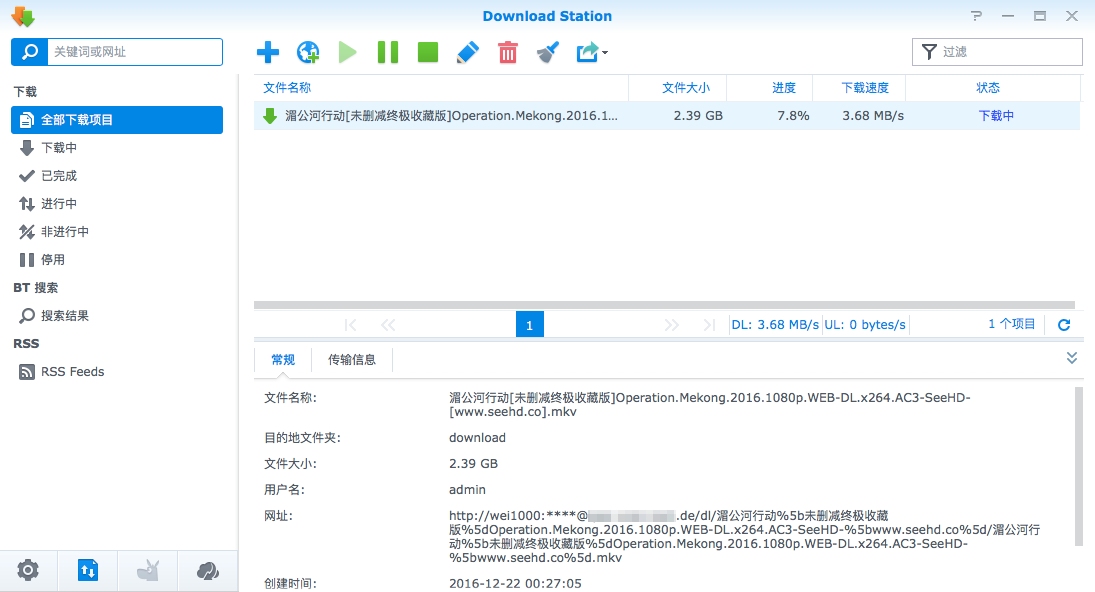The image size is (1095, 592).
Task: Clear finished tasks with the broom icon
Action: click(547, 52)
